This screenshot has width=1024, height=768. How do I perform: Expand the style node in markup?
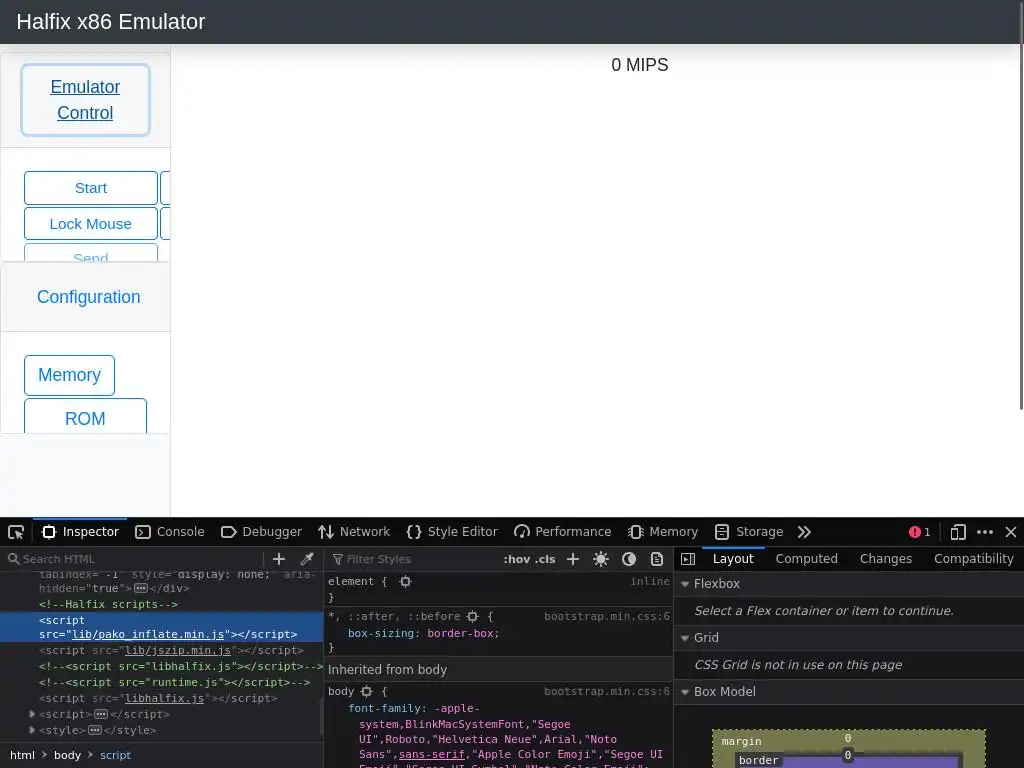[x=32, y=730]
